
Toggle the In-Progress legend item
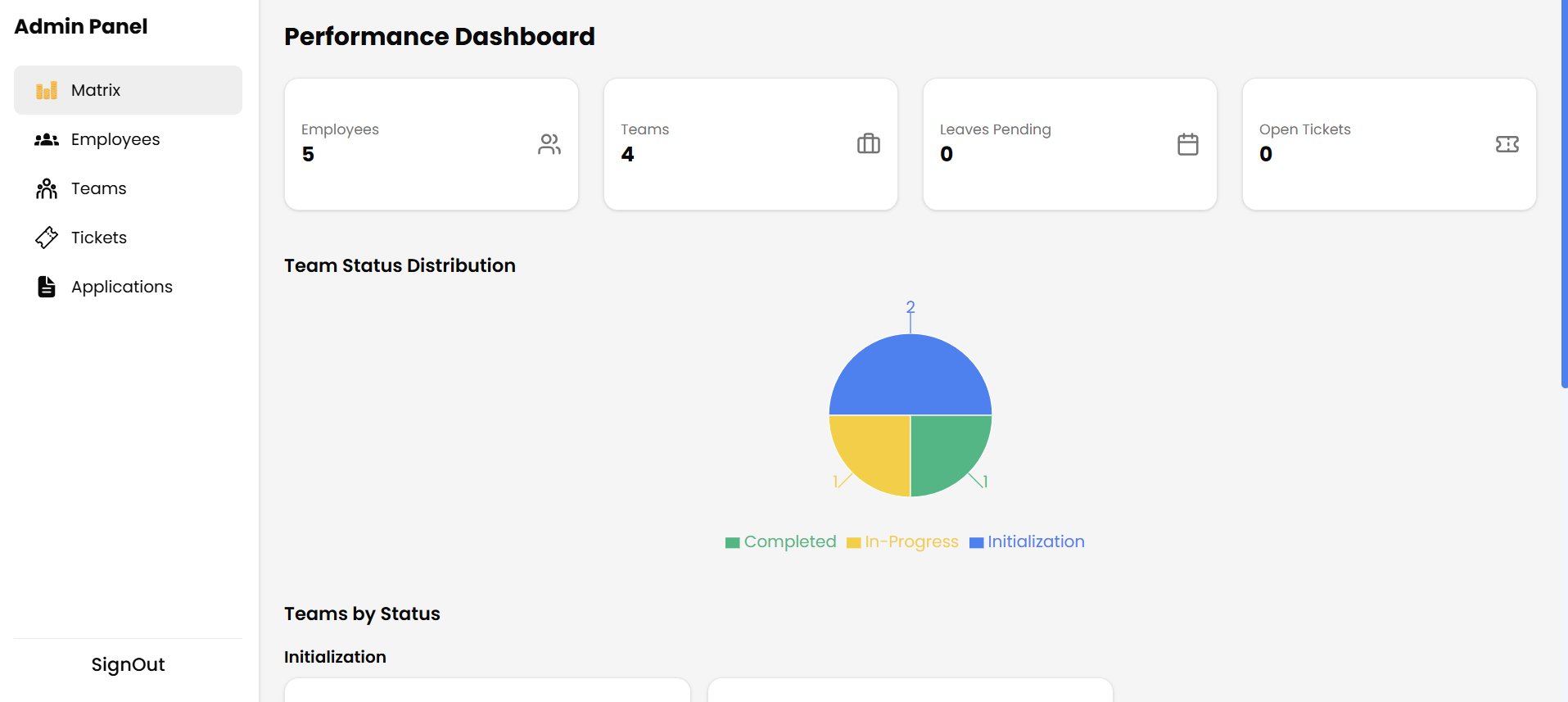tap(902, 542)
